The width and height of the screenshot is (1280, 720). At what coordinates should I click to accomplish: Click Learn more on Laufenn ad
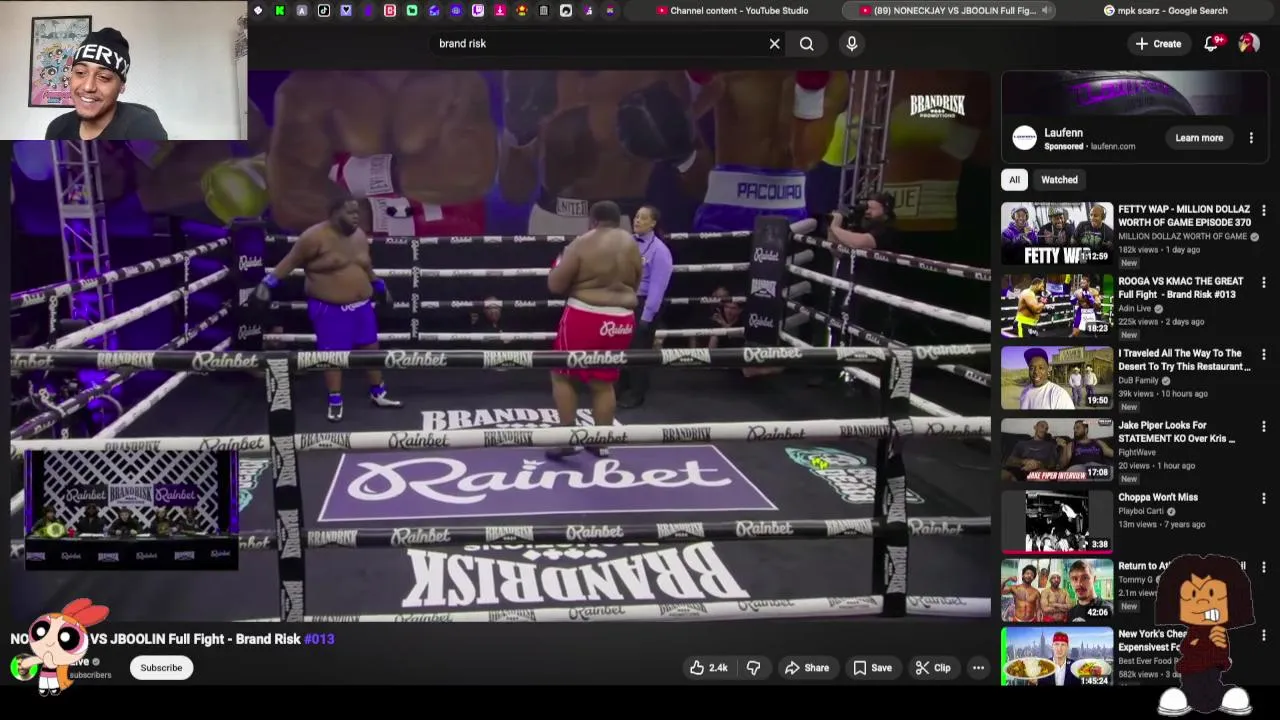[1199, 138]
